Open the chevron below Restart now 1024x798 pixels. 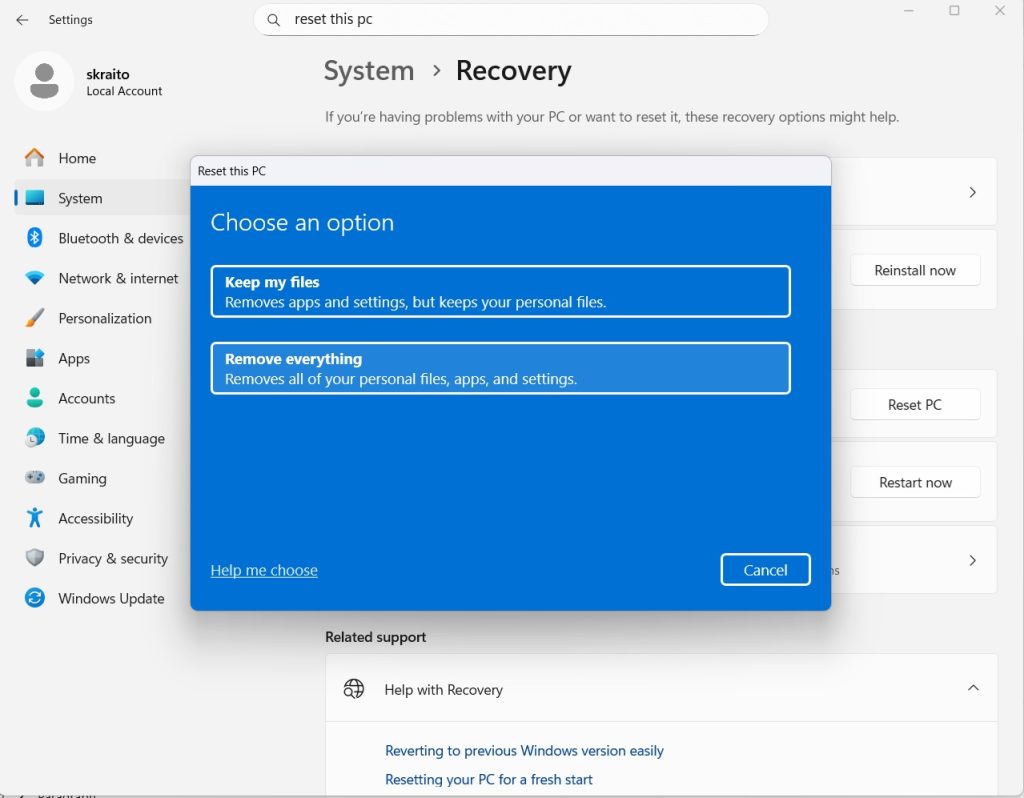(972, 560)
